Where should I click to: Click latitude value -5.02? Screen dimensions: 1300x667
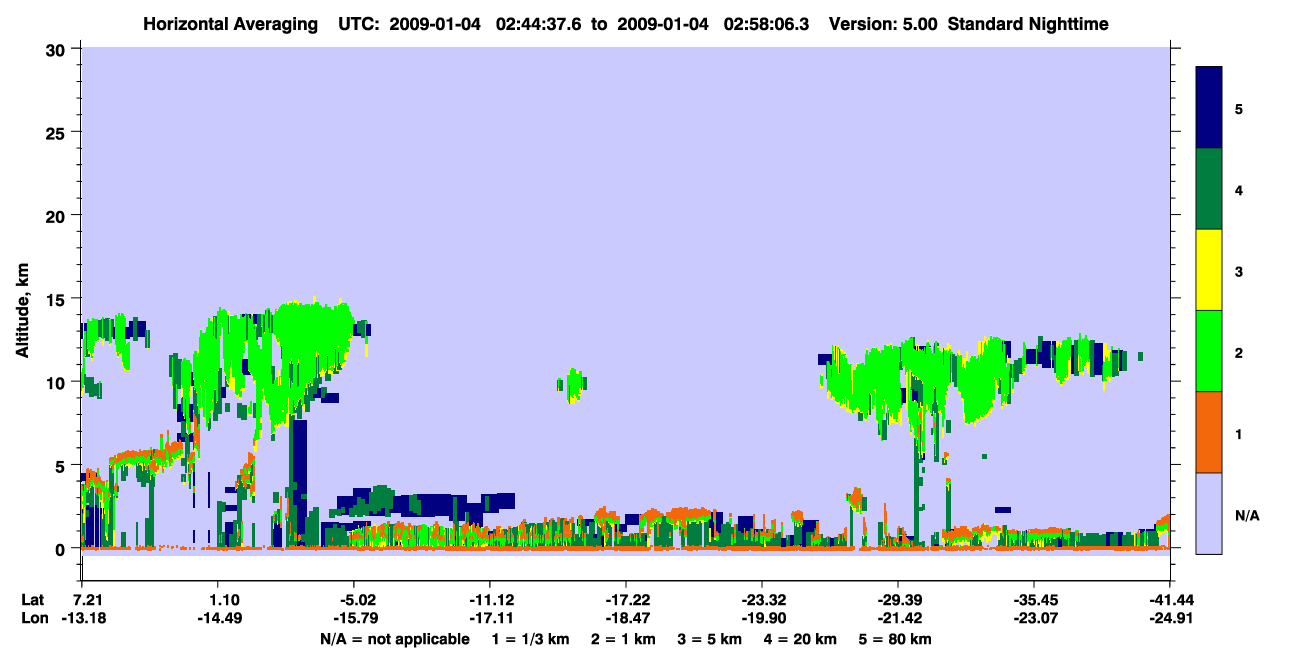357,600
